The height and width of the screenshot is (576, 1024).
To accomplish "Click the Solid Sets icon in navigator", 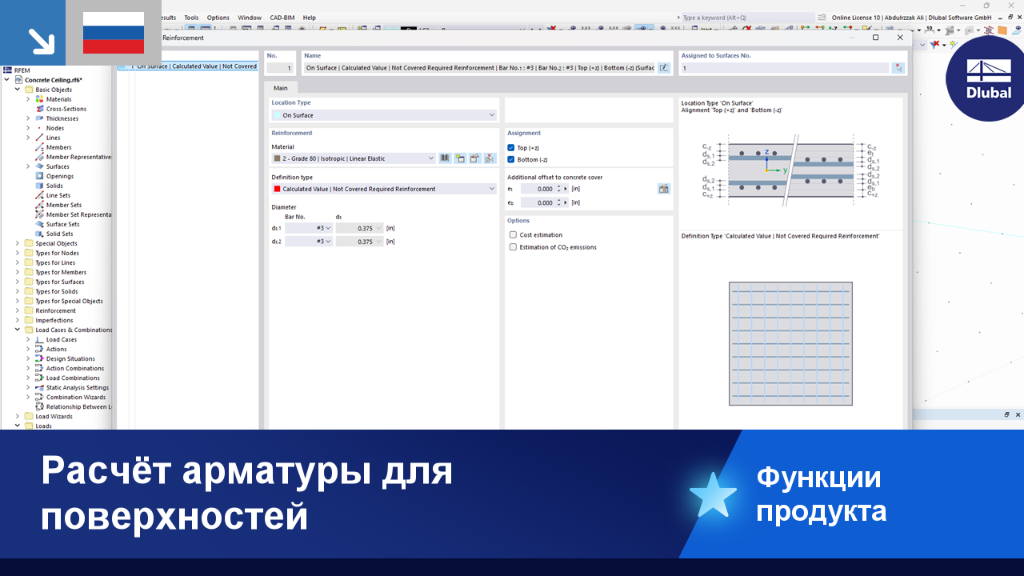I will (x=39, y=234).
